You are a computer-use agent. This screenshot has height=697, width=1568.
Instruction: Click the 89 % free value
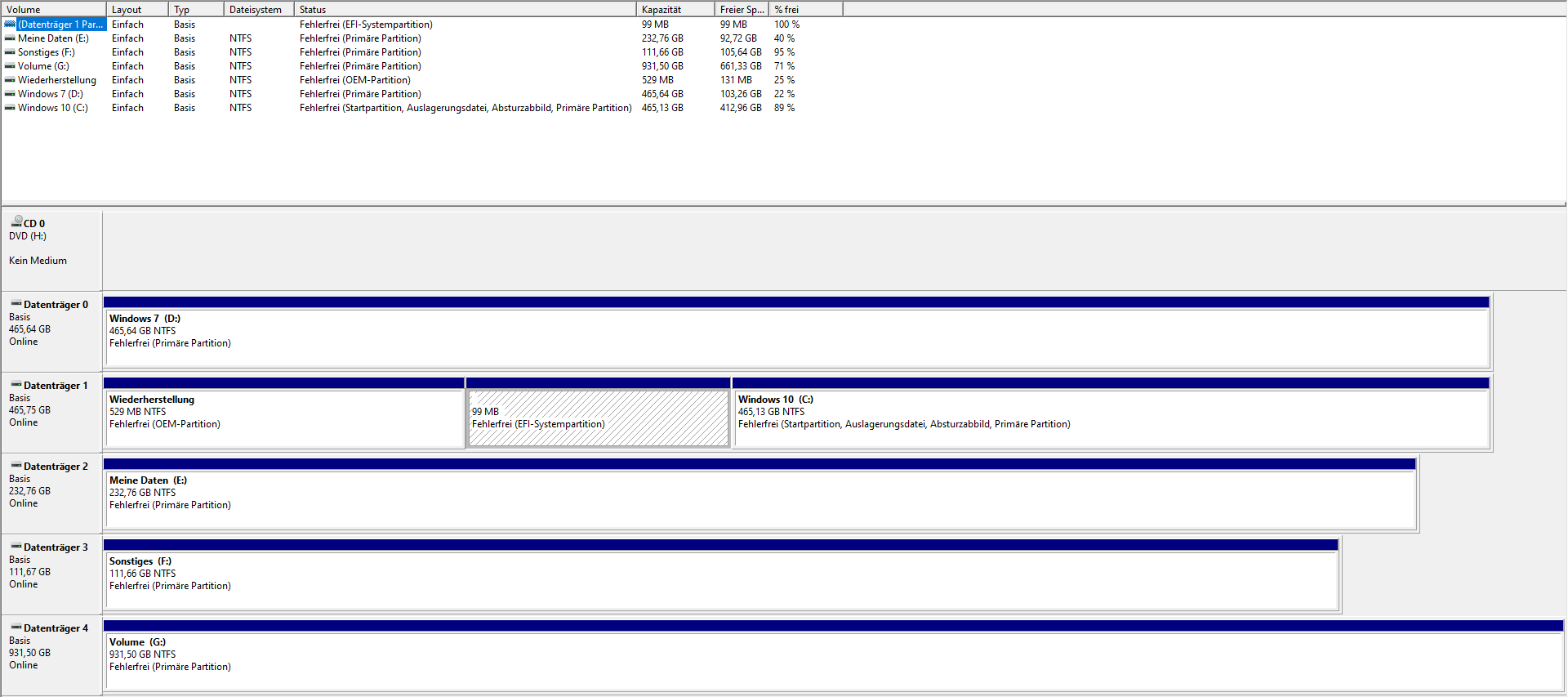784,108
